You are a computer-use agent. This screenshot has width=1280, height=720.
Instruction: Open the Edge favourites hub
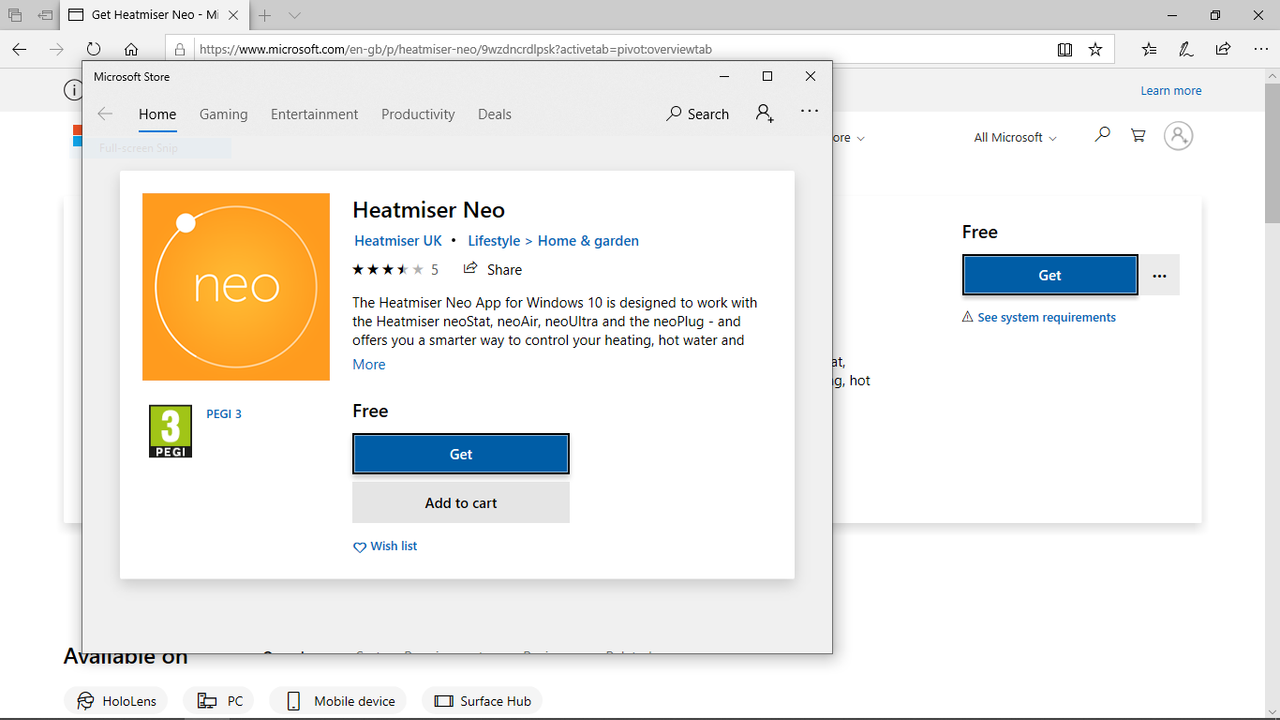click(1149, 49)
